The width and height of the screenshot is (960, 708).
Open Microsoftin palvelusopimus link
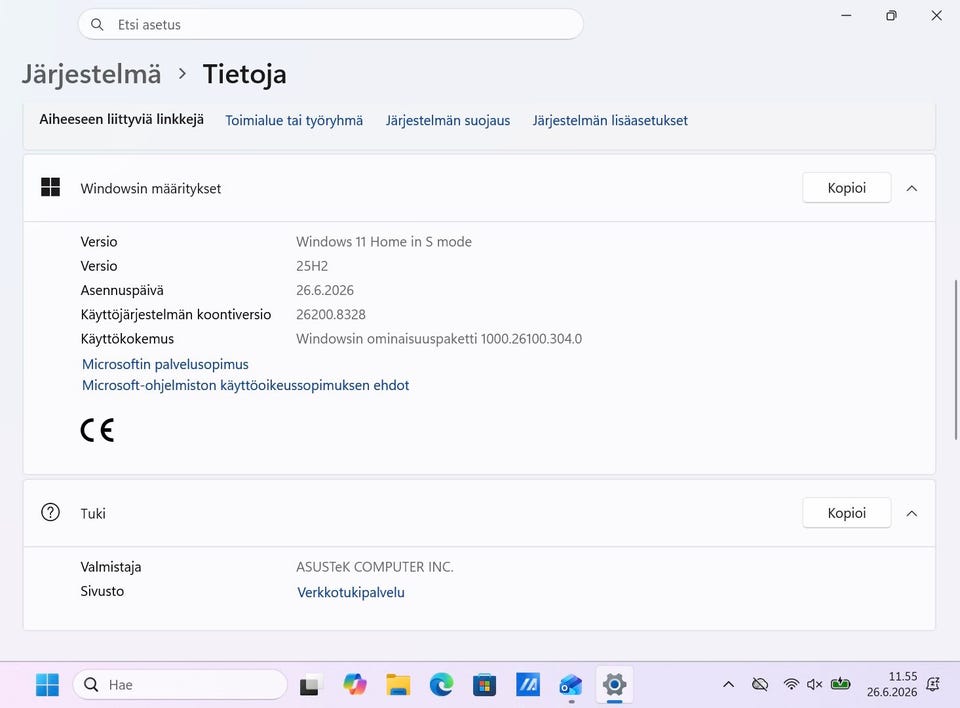[165, 364]
